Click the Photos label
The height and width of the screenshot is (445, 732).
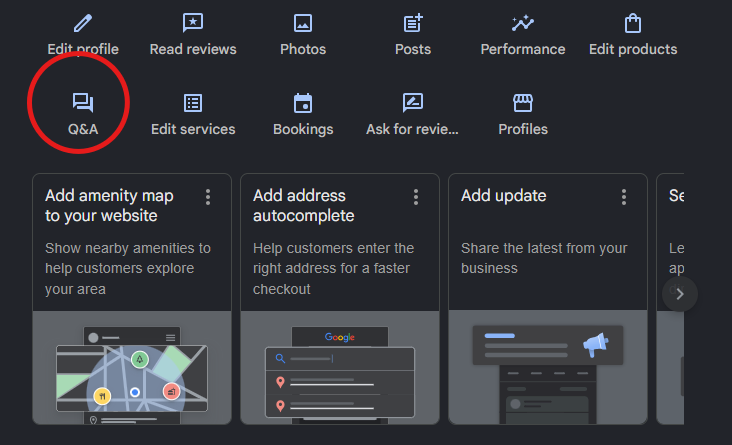click(x=303, y=49)
